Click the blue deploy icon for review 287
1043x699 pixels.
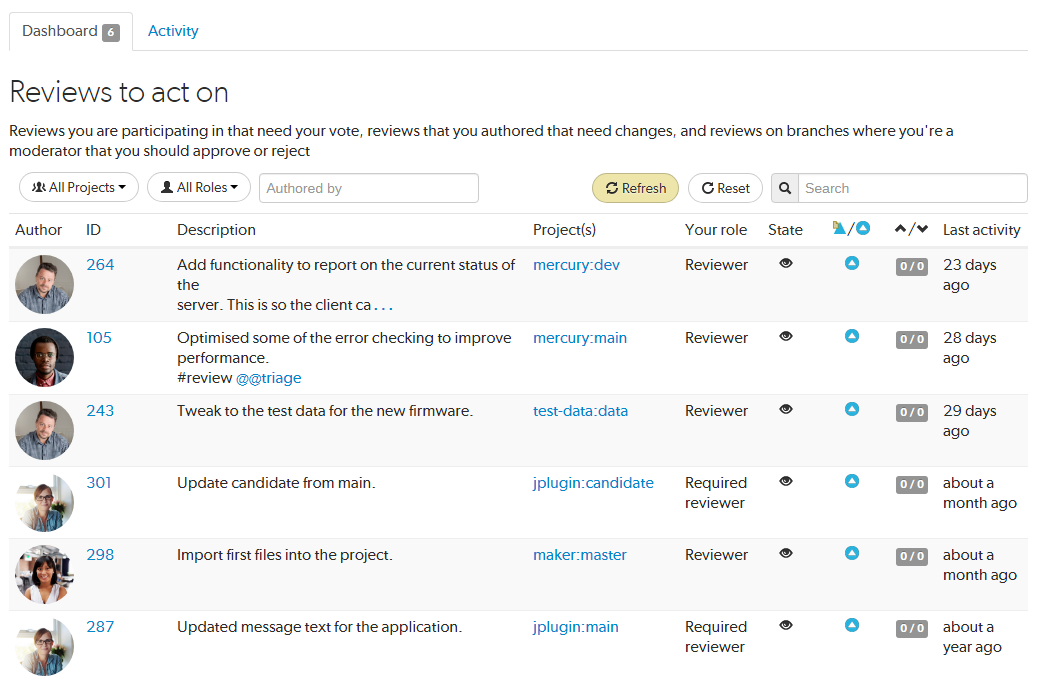point(851,625)
